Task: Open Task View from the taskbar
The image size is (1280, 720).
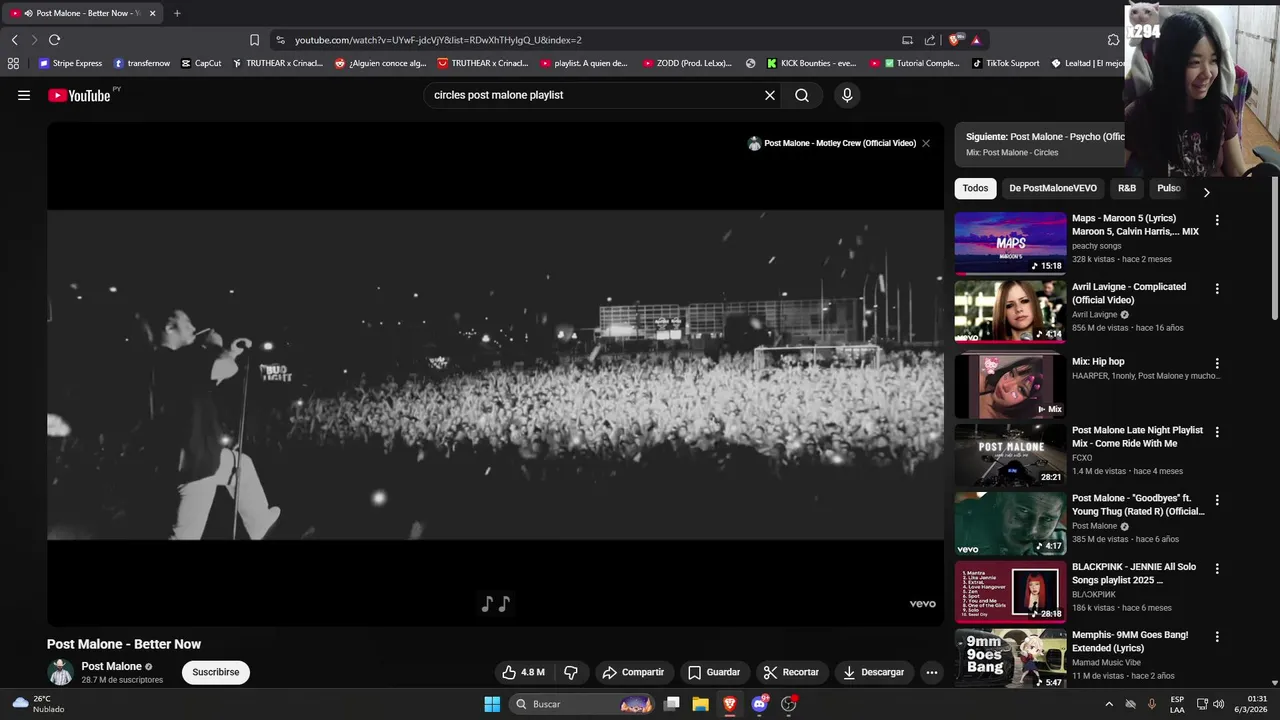Action: [672, 704]
